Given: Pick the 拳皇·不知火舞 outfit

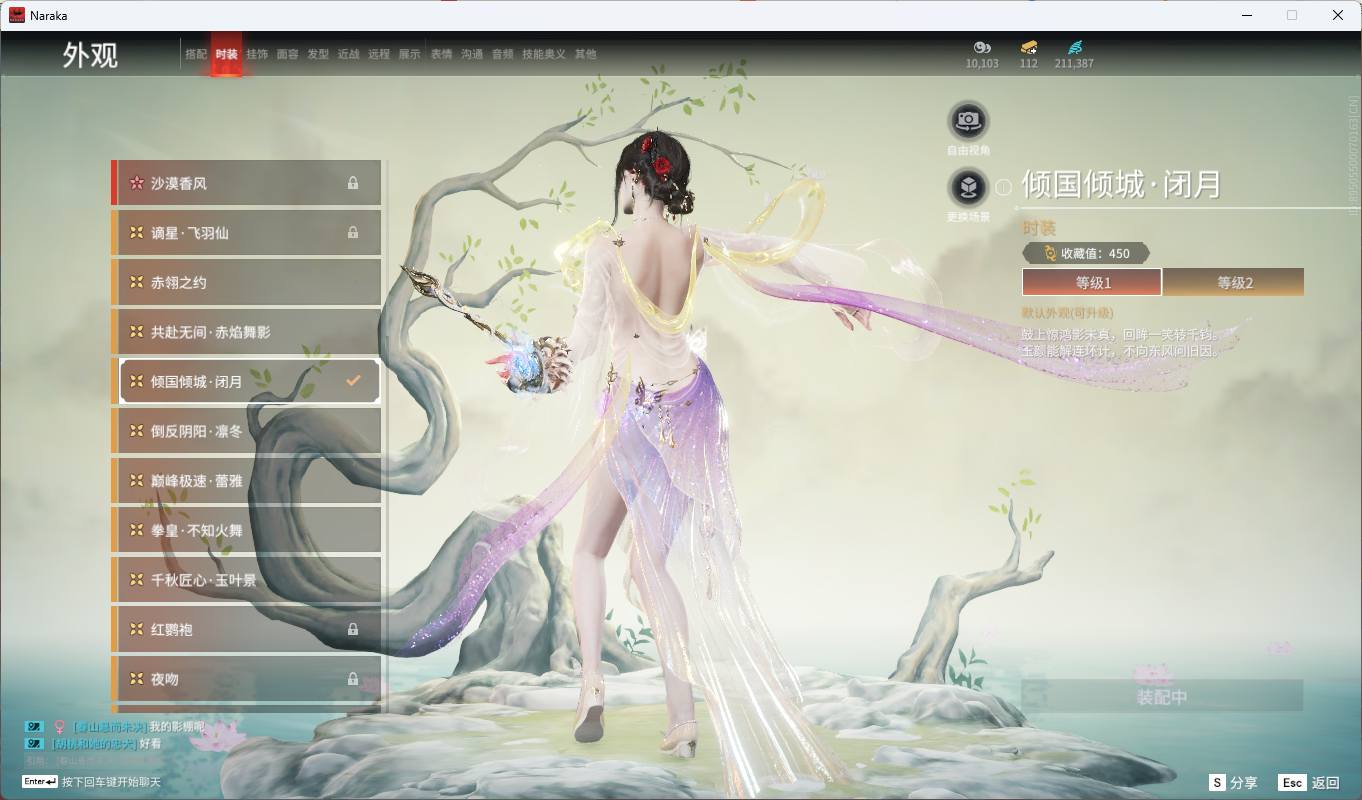Looking at the screenshot, I should point(246,530).
